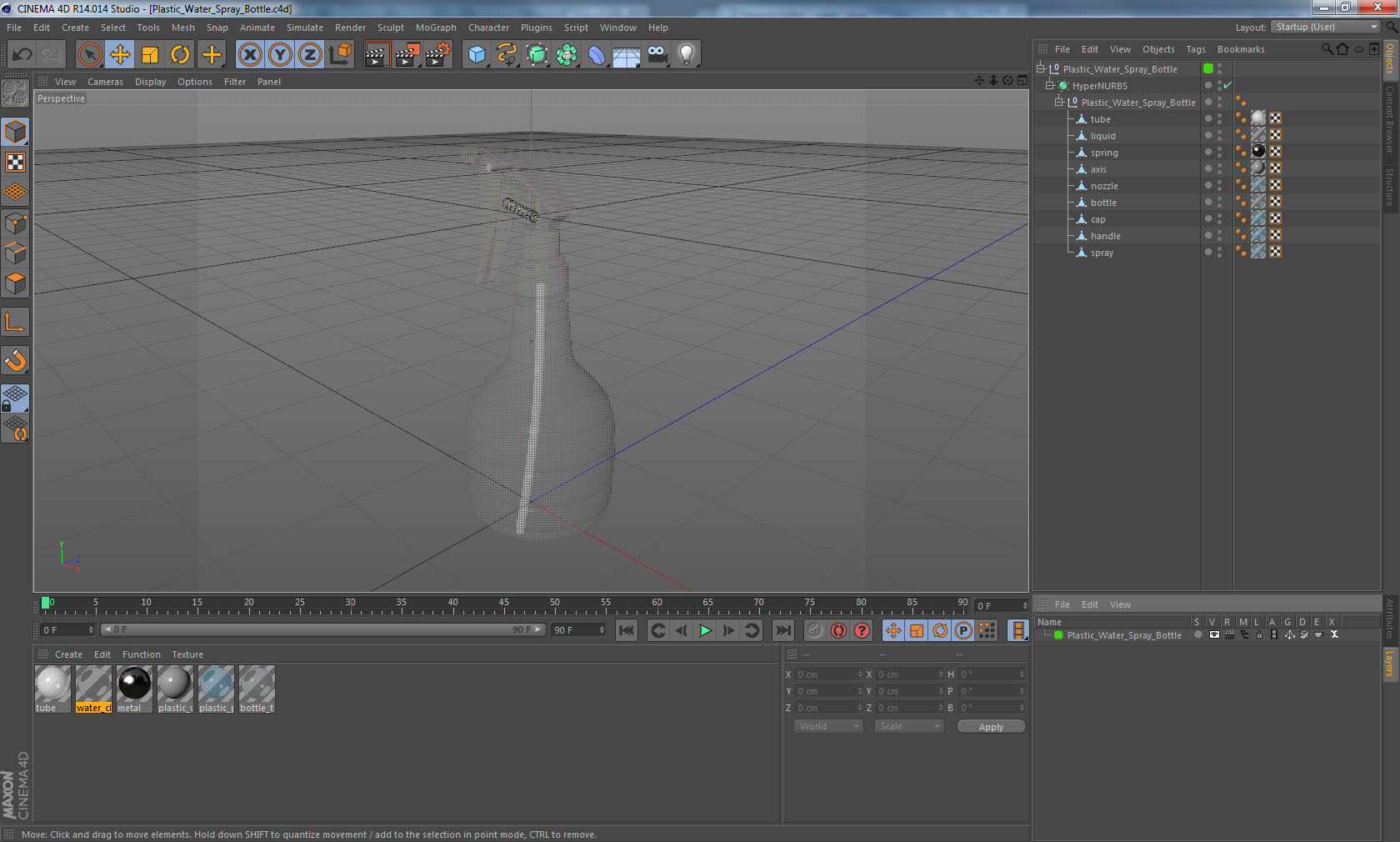This screenshot has width=1400, height=842.
Task: Click the Play Forwards button
Action: pos(705,630)
